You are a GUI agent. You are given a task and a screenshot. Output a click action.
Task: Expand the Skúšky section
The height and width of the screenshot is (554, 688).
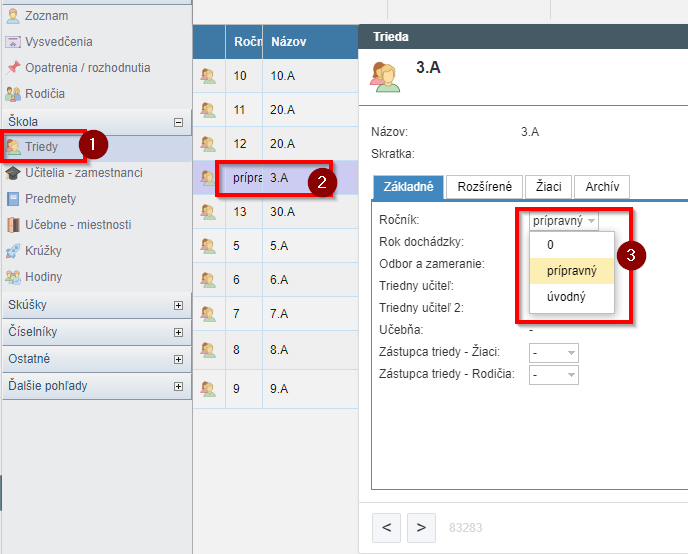tap(179, 306)
